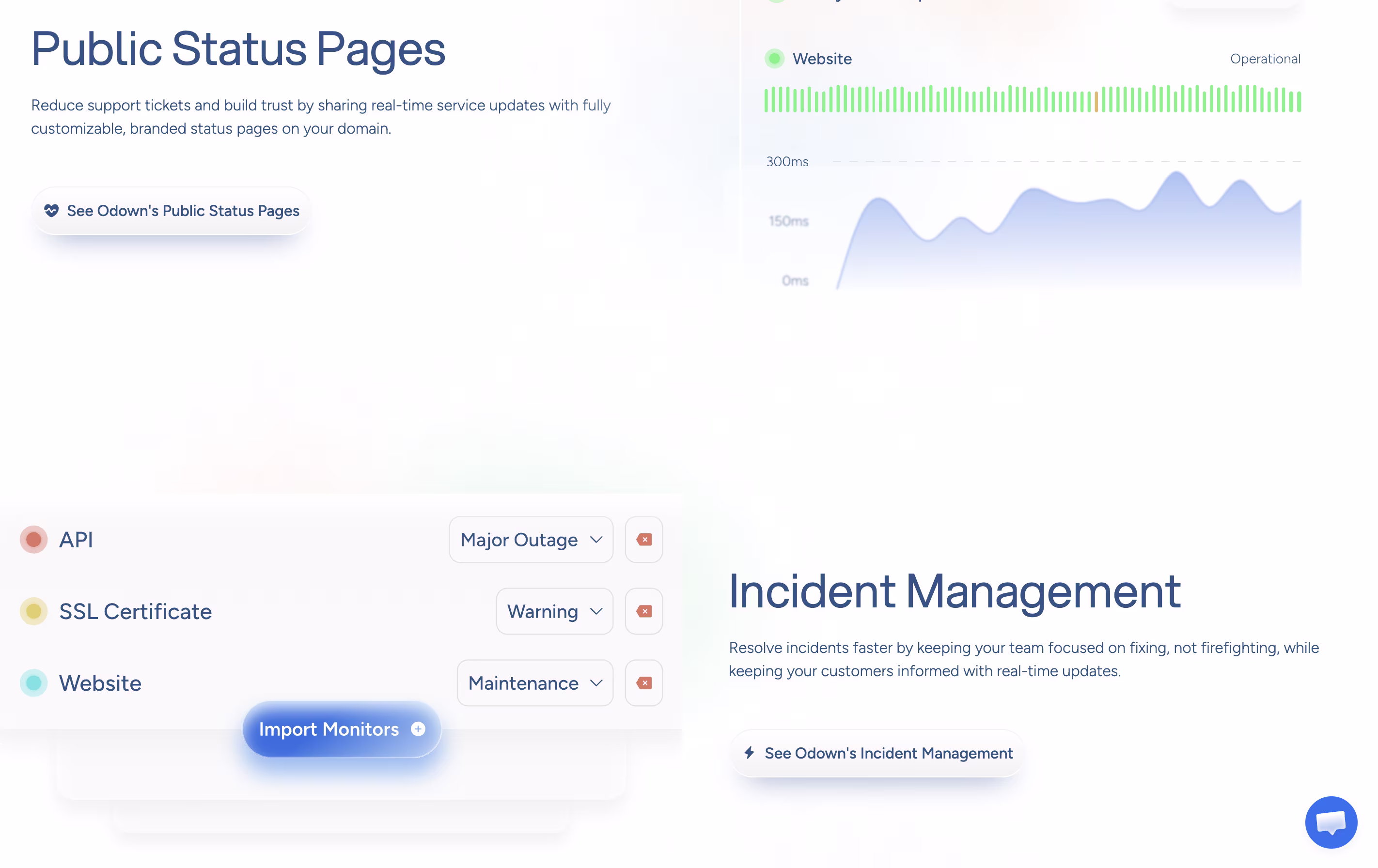The width and height of the screenshot is (1378, 868).
Task: Delete the SSL Certificate monitor row
Action: pyautogui.click(x=644, y=611)
